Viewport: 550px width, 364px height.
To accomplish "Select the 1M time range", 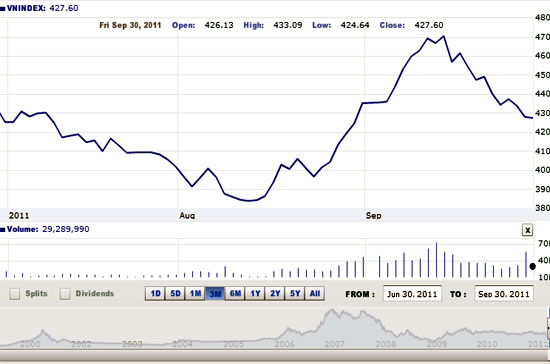I will click(195, 294).
